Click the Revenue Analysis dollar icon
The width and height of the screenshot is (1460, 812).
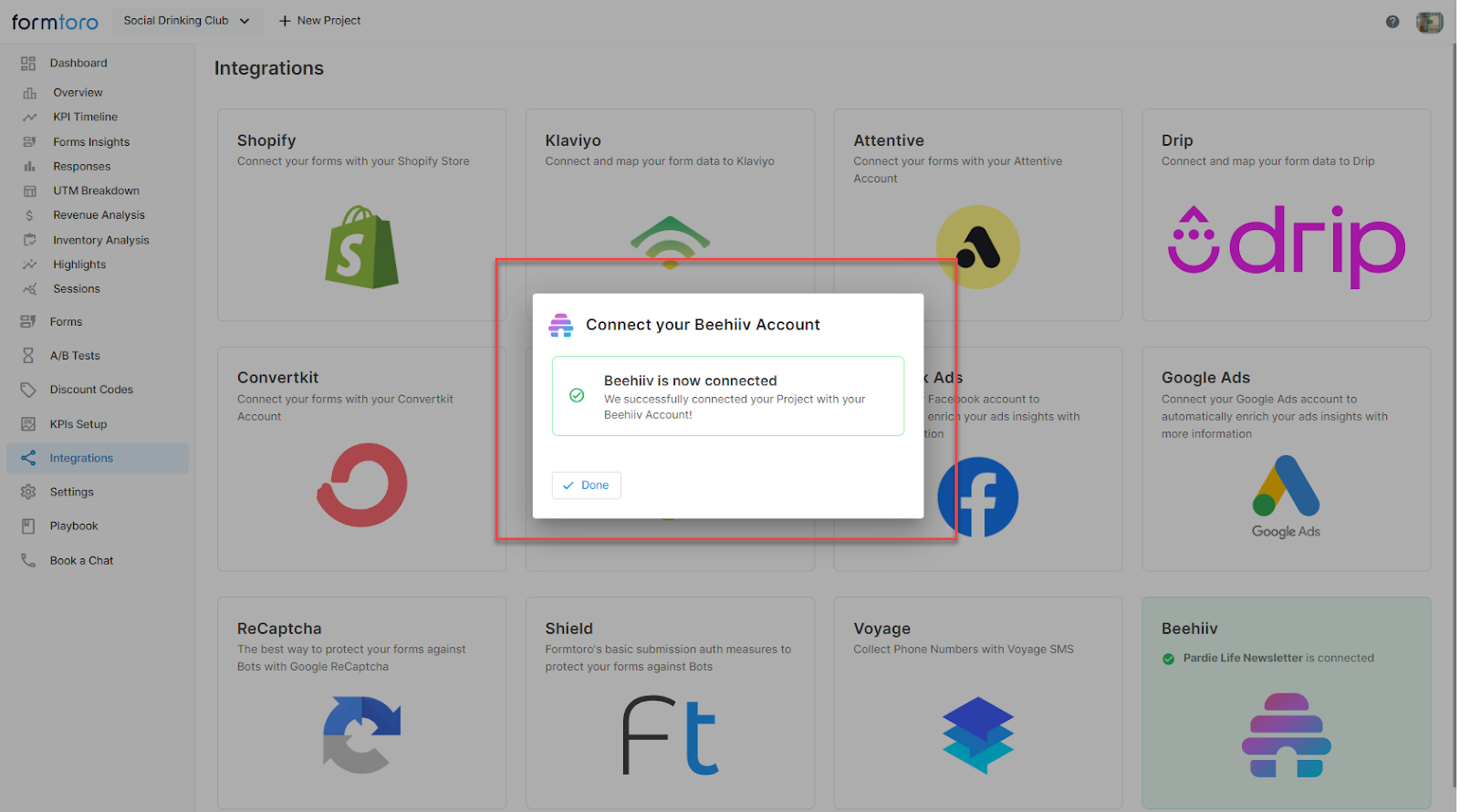[30, 216]
